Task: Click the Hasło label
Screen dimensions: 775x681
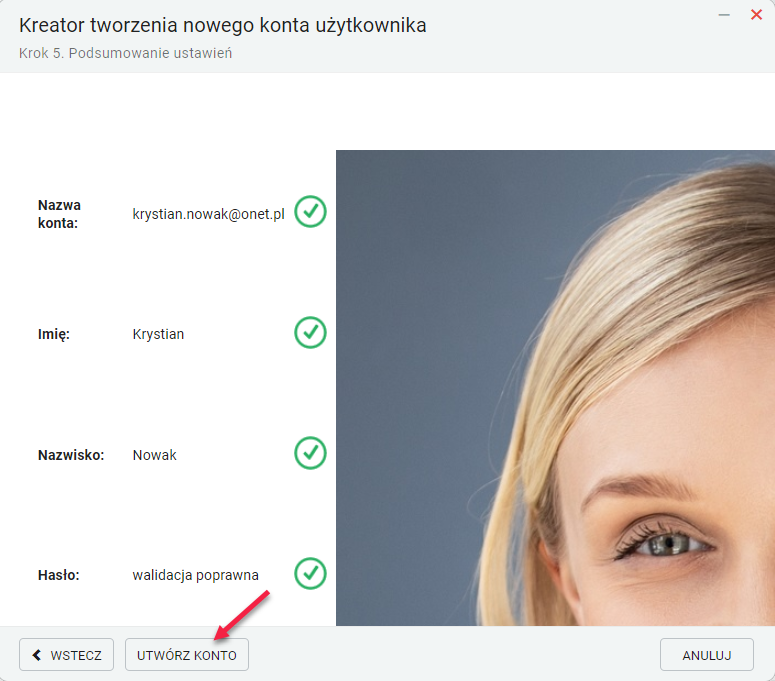Action: point(59,575)
